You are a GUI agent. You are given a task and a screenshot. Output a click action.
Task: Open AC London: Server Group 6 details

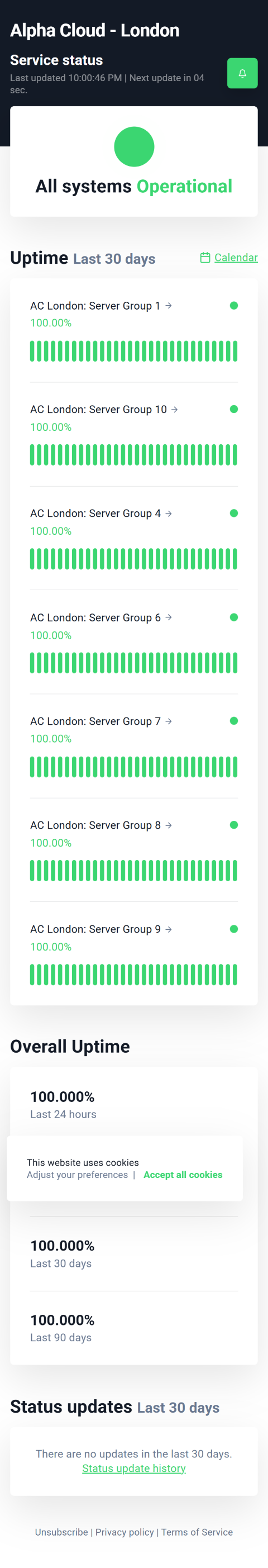pos(95,617)
